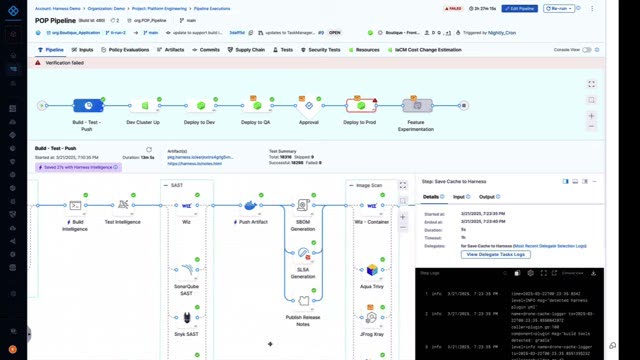Open the Supply Chain tab
The image size is (640, 360).
246,50
